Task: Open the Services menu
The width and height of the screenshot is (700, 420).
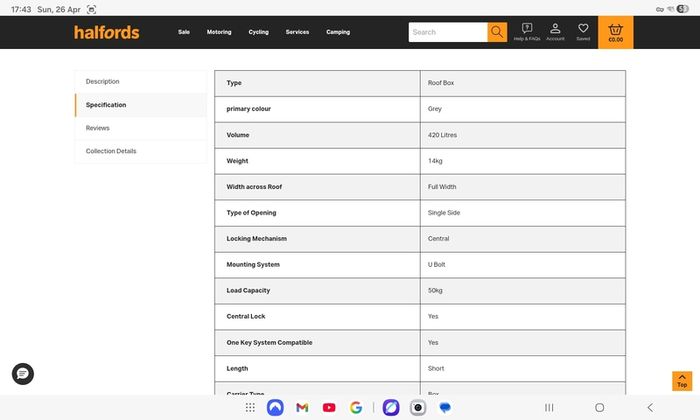Action: coord(297,32)
